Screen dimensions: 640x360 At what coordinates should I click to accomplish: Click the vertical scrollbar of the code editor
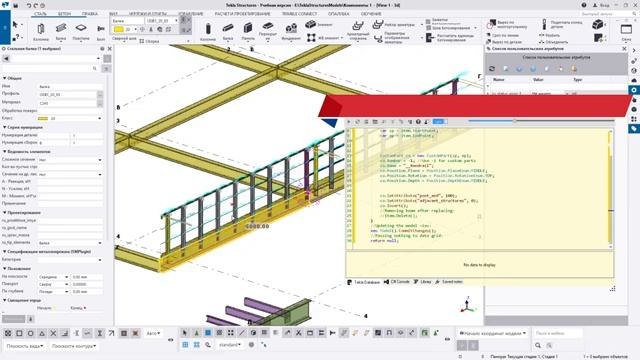(x=611, y=188)
